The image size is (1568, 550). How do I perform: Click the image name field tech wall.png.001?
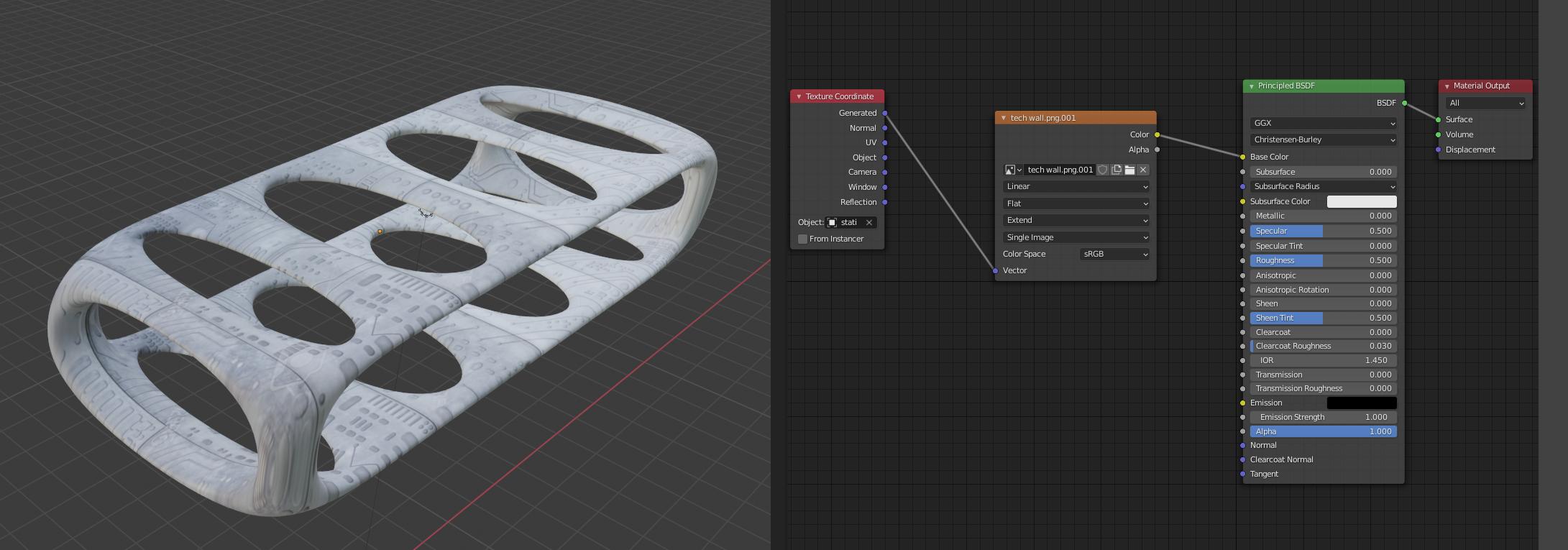click(1060, 170)
